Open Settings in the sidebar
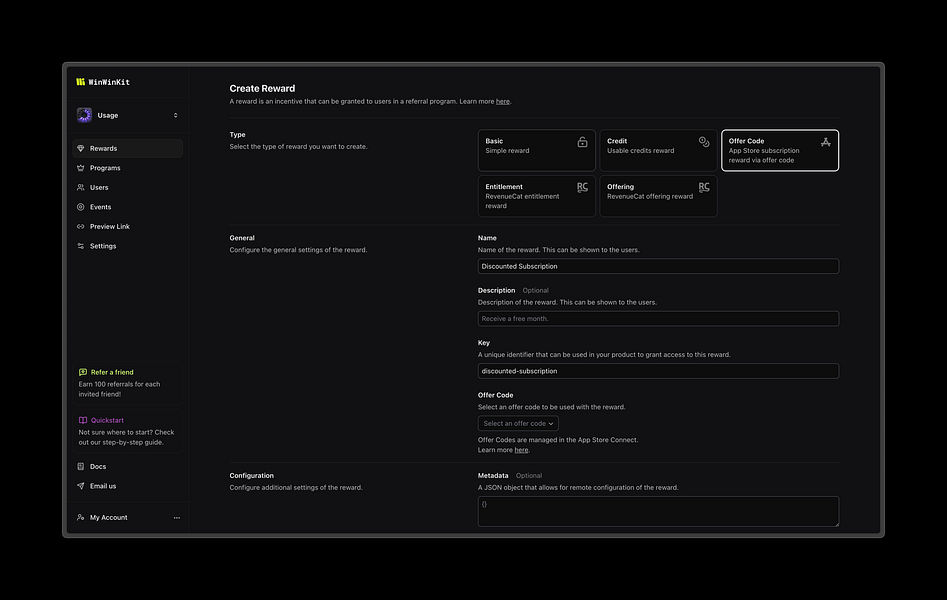The height and width of the screenshot is (600, 947). [x=127, y=246]
